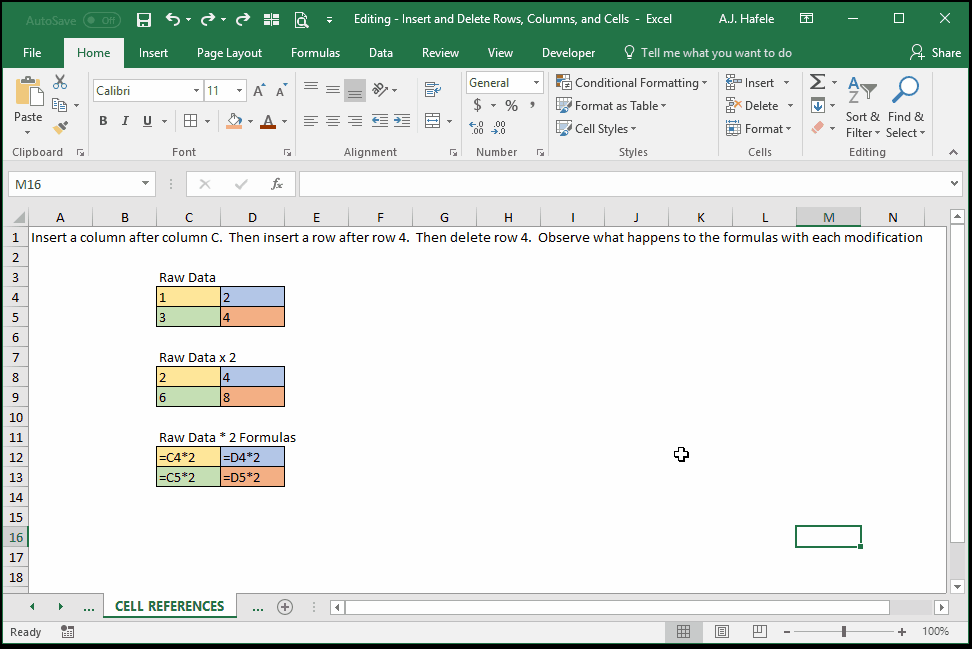This screenshot has height=649, width=972.
Task: Switch to Page Break Preview in status bar
Action: [759, 631]
